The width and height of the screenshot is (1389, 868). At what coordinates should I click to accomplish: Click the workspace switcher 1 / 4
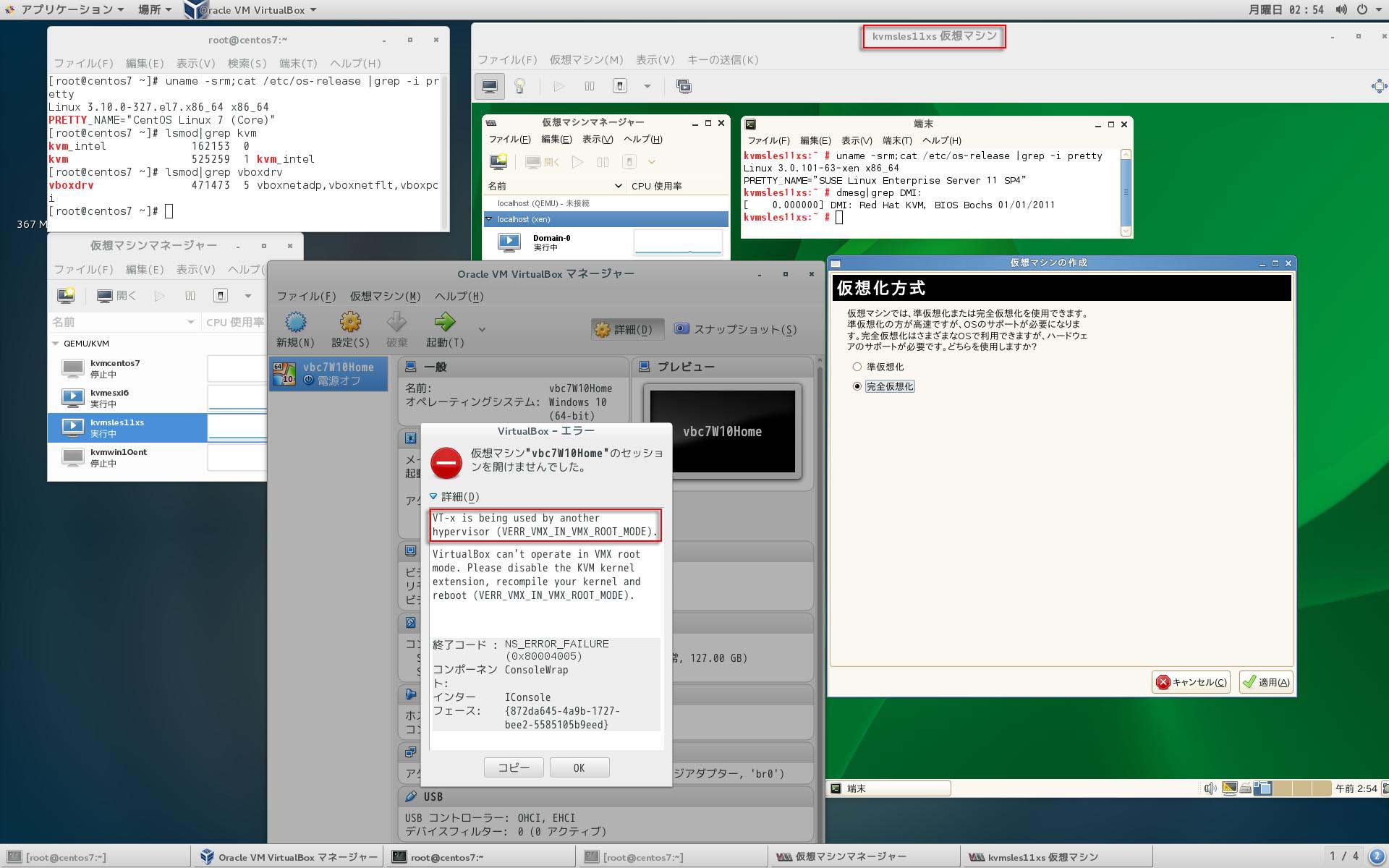click(x=1345, y=856)
